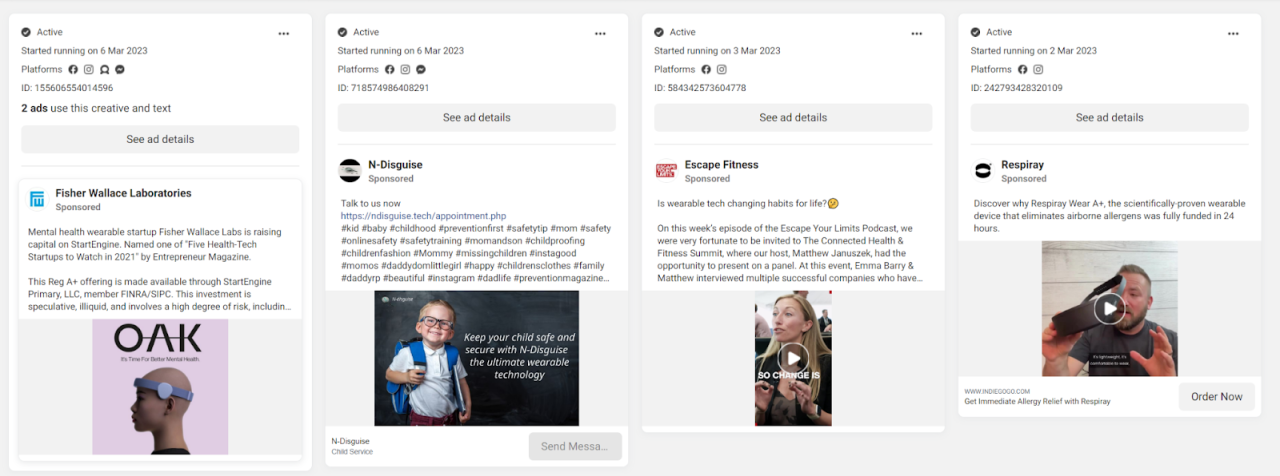Open Fisher Wallace Laboratories page name
The image size is (1280, 476).
[123, 193]
